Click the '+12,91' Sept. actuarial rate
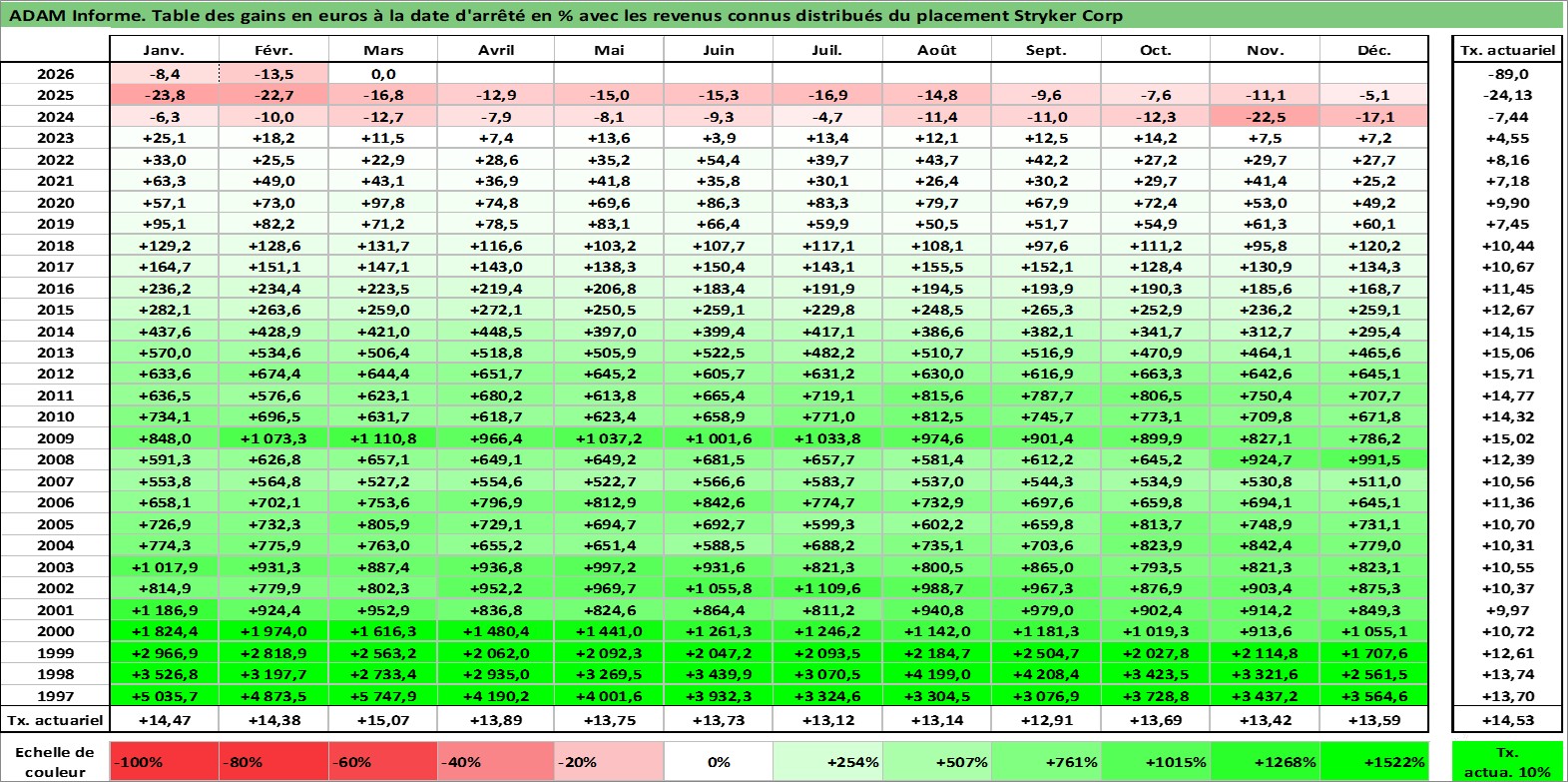This screenshot has height=782, width=1568. click(x=1046, y=720)
